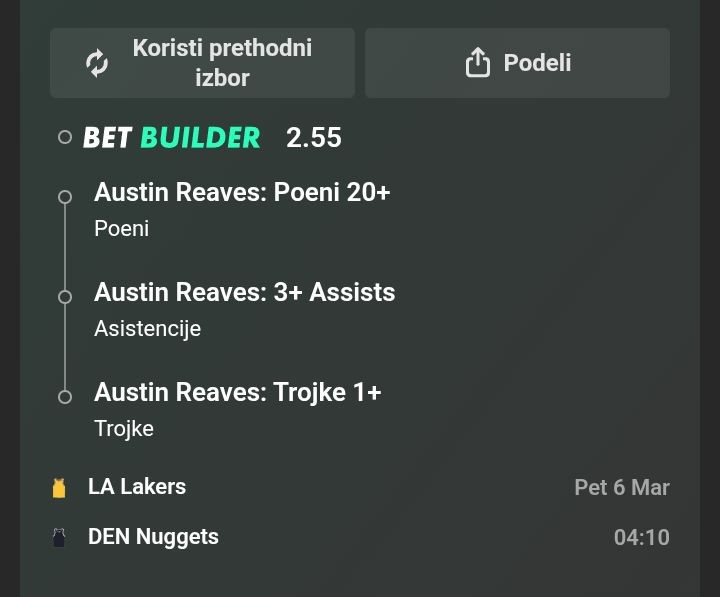The image size is (720, 597).
Task: Open Austin Reaves: Poeni 20+ selection
Action: pos(242,192)
